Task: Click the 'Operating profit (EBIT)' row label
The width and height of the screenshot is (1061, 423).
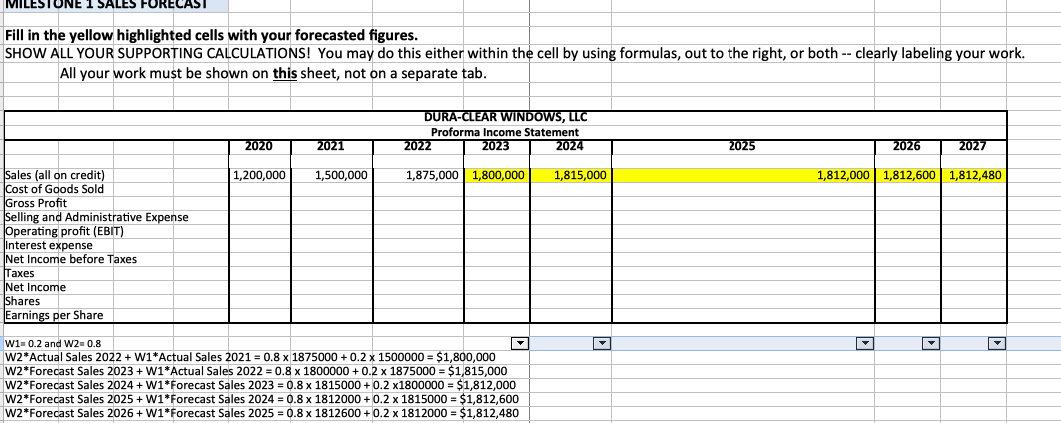Action: pyautogui.click(x=64, y=231)
